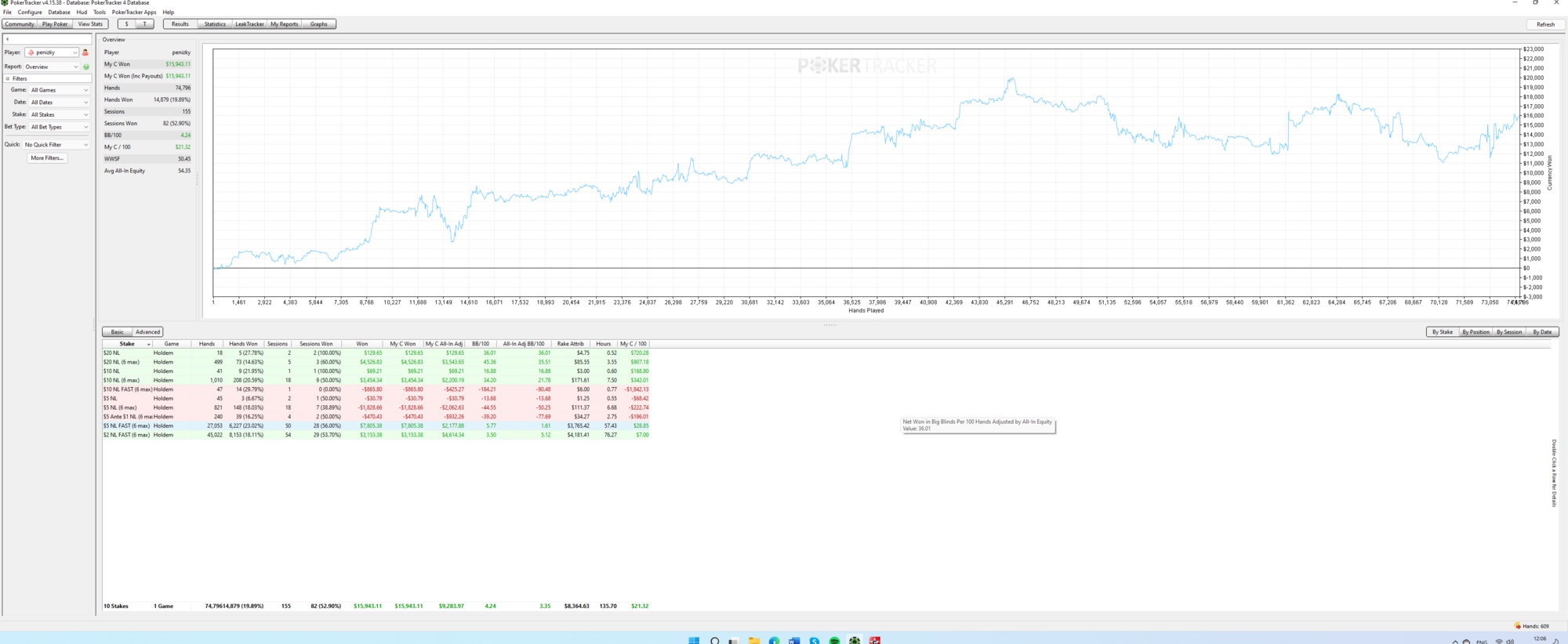Viewport: 1568px width, 644px height.
Task: Group results By Date
Action: 1542,332
